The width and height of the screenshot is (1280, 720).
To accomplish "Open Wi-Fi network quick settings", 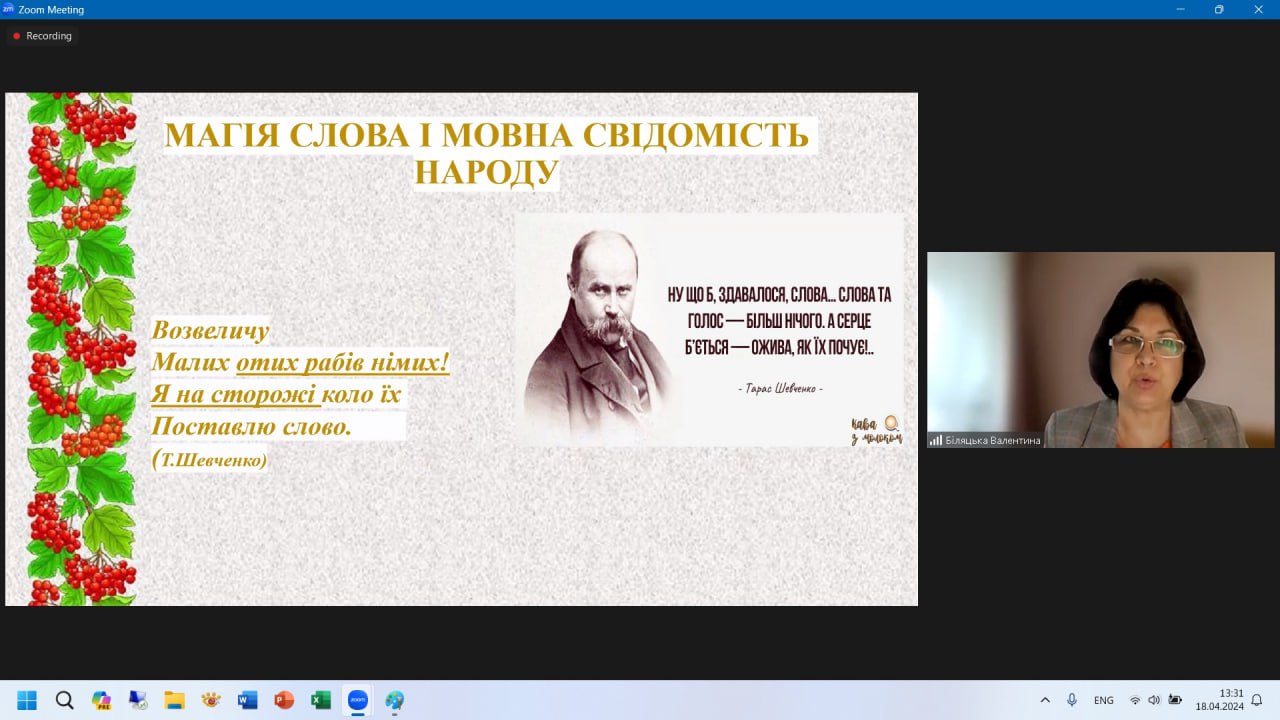I will click(1135, 700).
